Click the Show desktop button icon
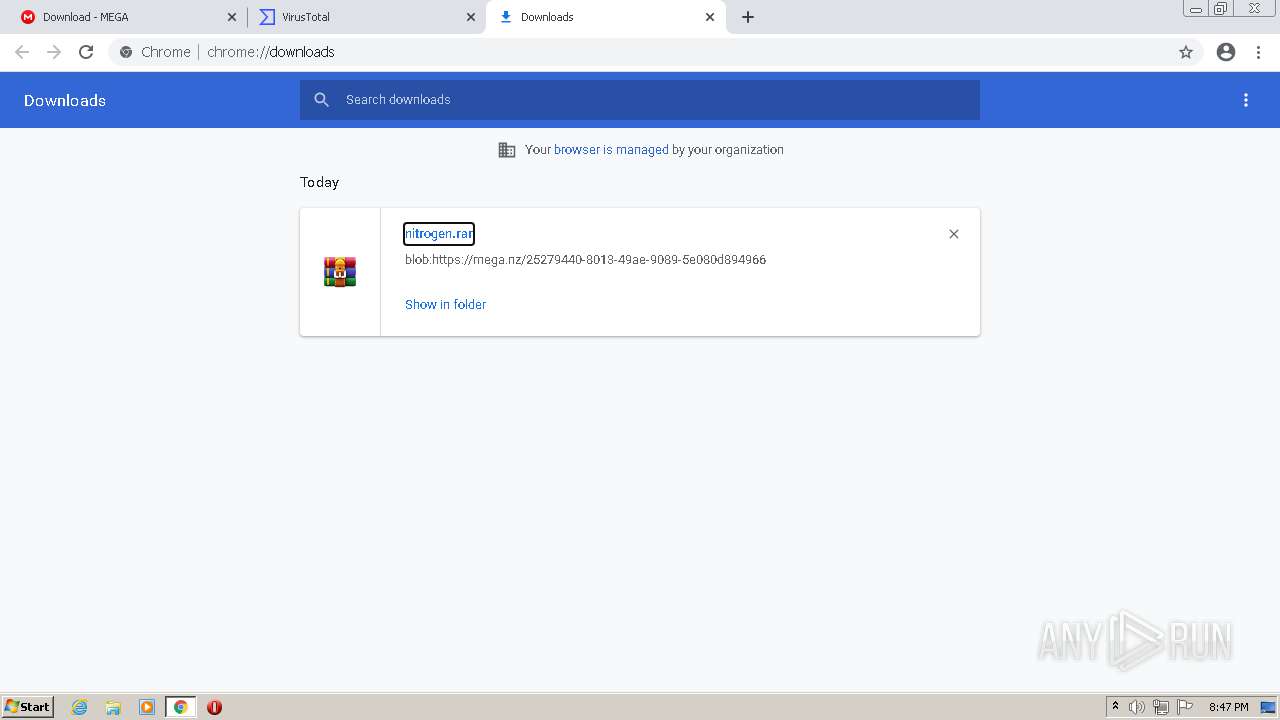 click(1268, 707)
